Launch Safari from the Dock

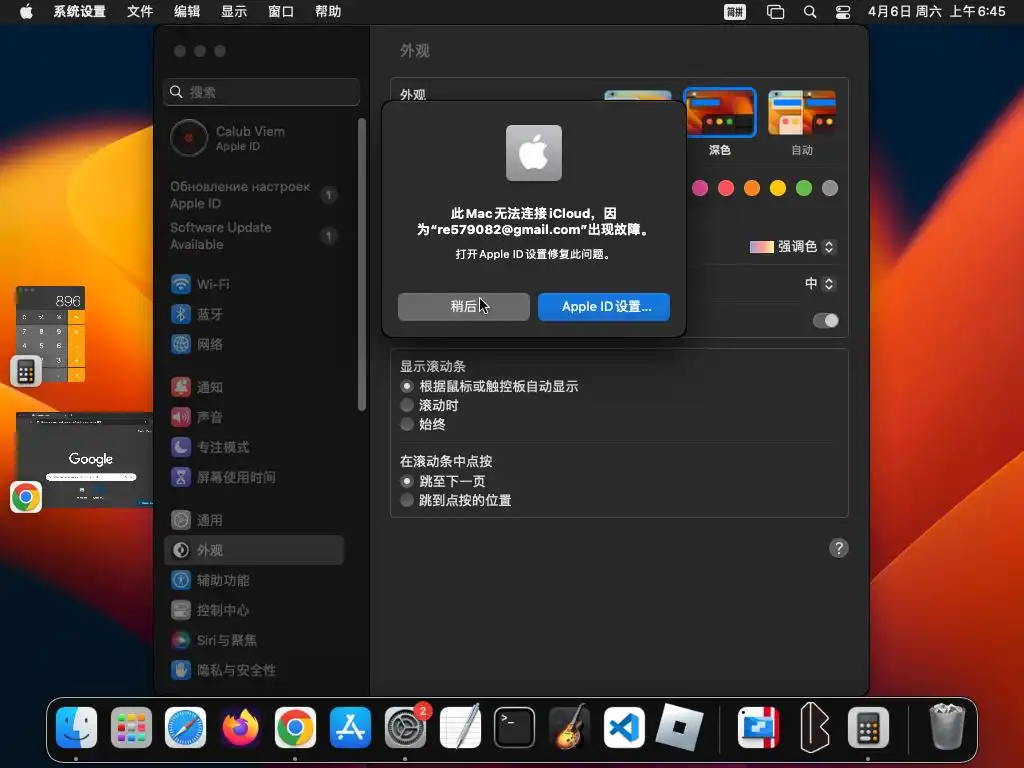click(185, 728)
